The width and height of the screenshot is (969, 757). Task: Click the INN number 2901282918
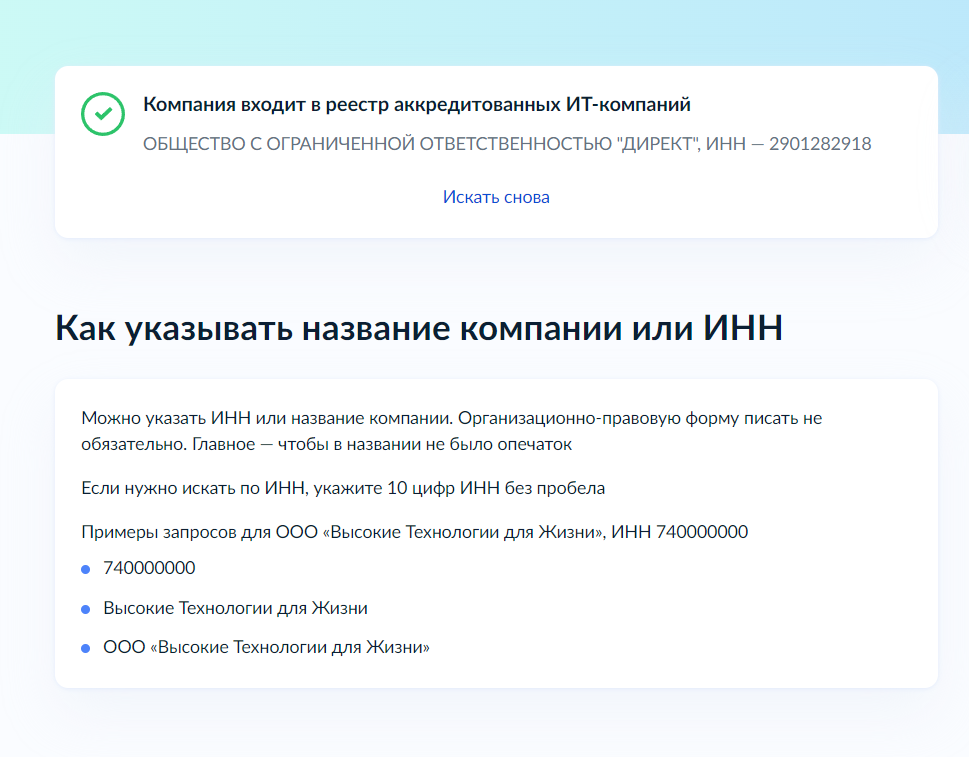(820, 144)
